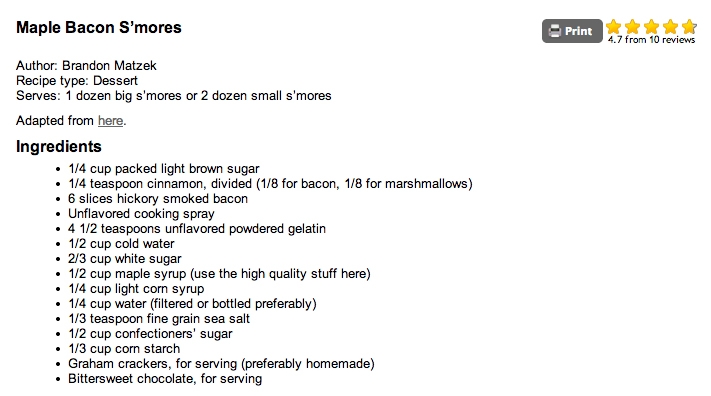Click the Bittersweet chocolate ingredient line

(165, 378)
